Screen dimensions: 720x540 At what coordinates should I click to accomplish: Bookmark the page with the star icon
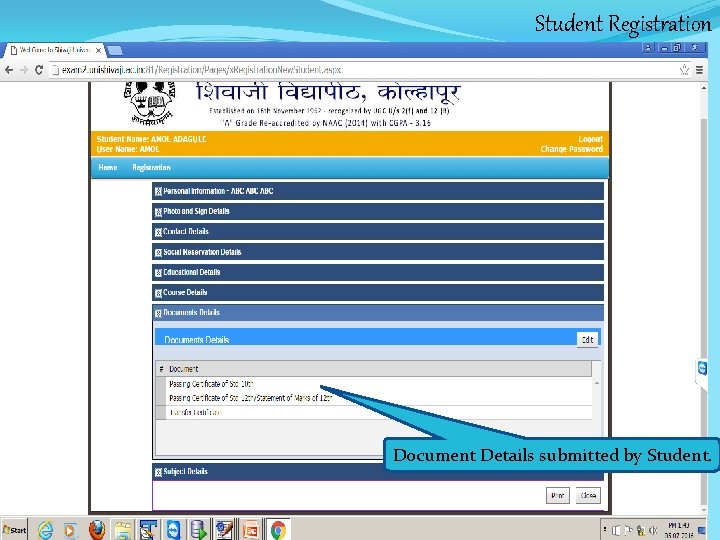(684, 70)
